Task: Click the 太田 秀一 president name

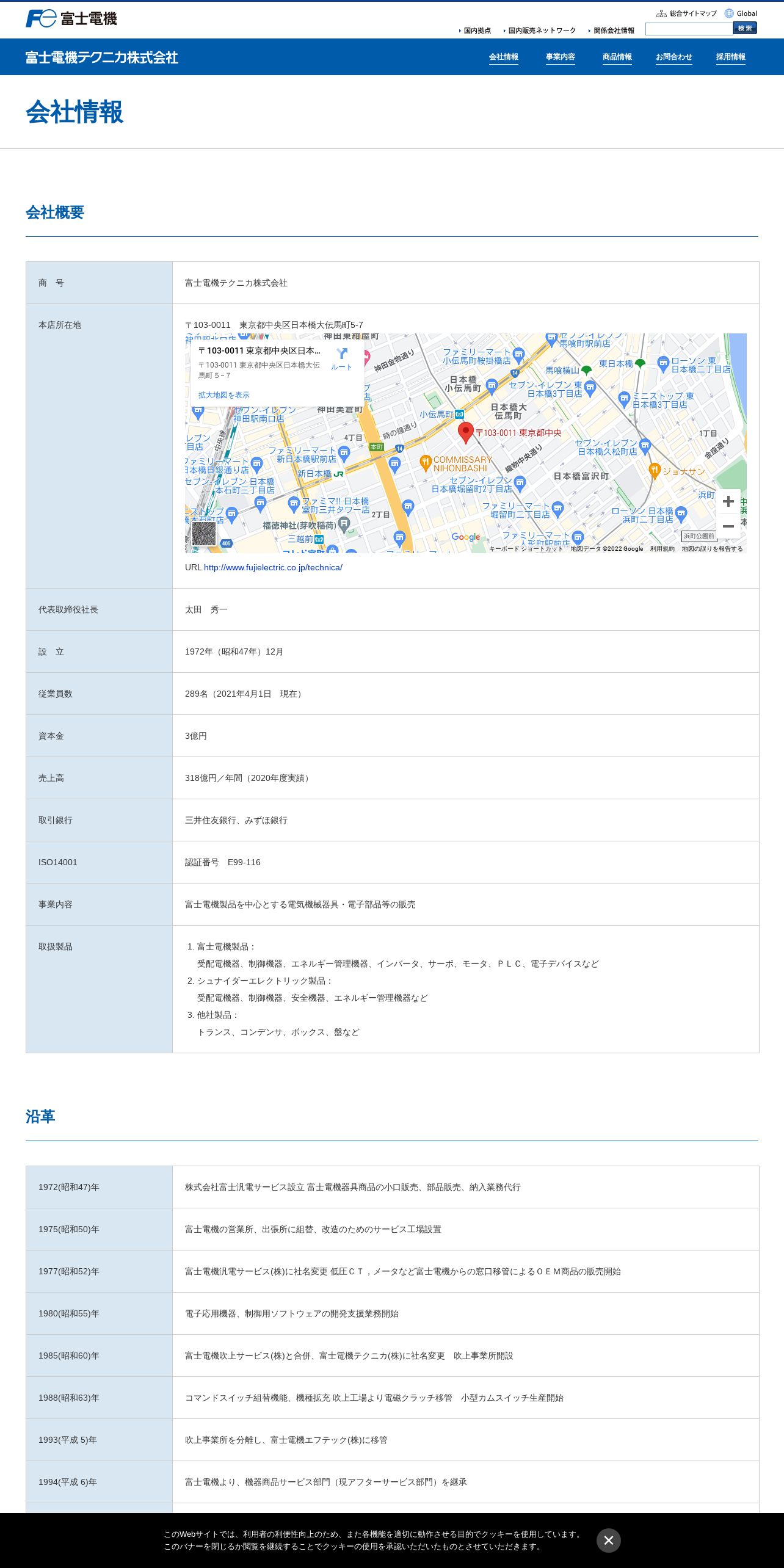Action: [206, 610]
